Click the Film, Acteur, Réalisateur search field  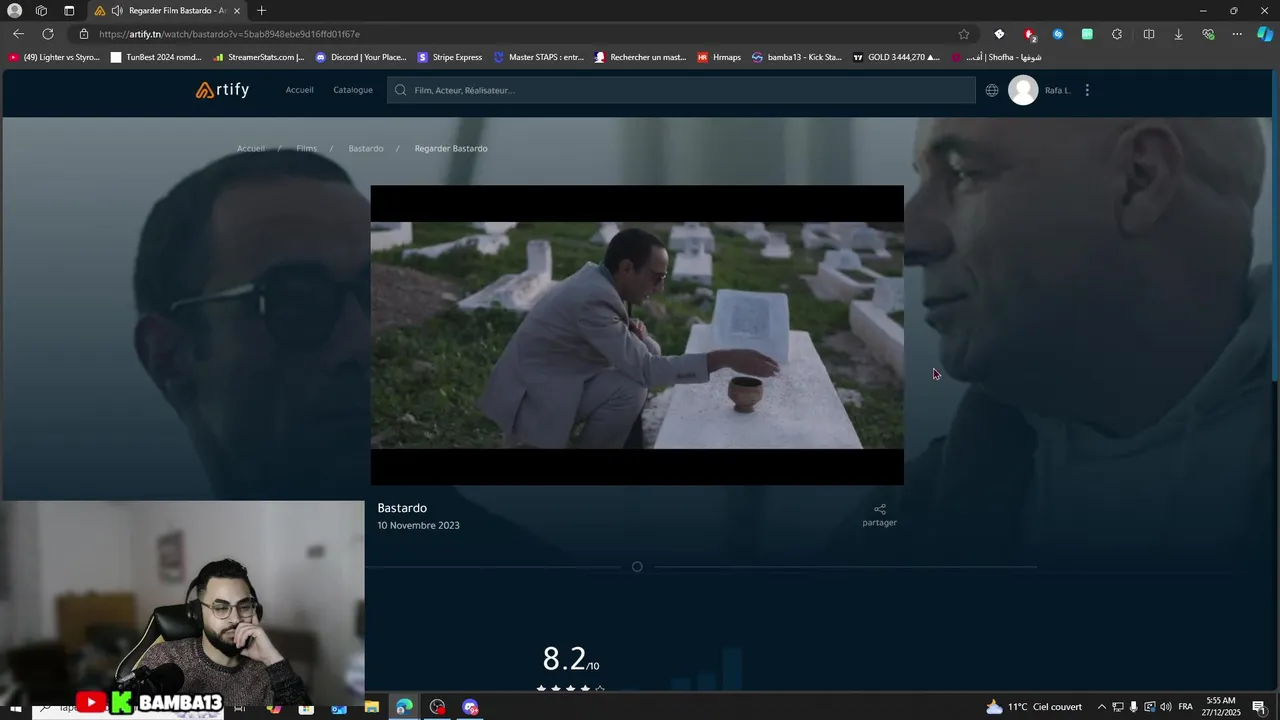[x=681, y=90]
